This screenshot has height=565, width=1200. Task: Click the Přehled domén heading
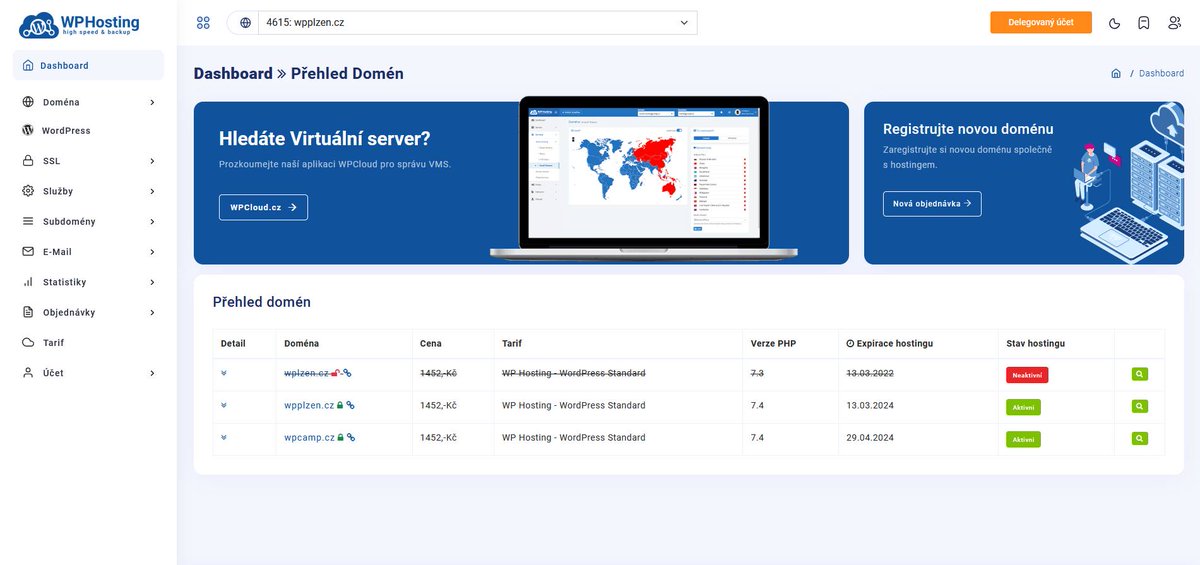262,301
